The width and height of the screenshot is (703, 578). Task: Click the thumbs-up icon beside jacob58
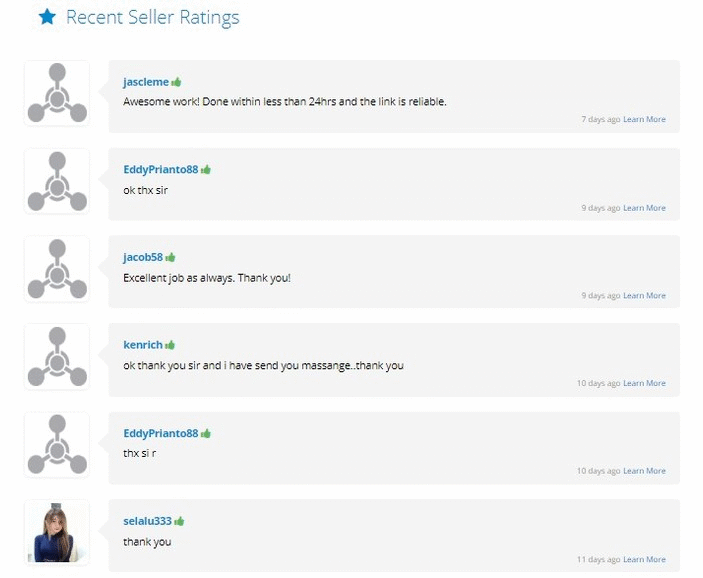[170, 257]
